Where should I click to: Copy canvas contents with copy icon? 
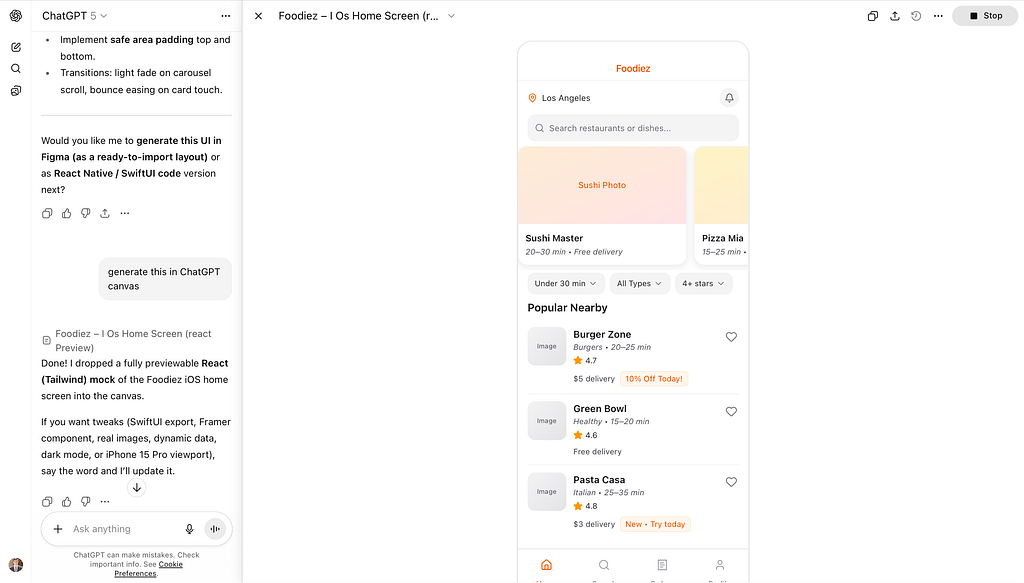[x=873, y=16]
